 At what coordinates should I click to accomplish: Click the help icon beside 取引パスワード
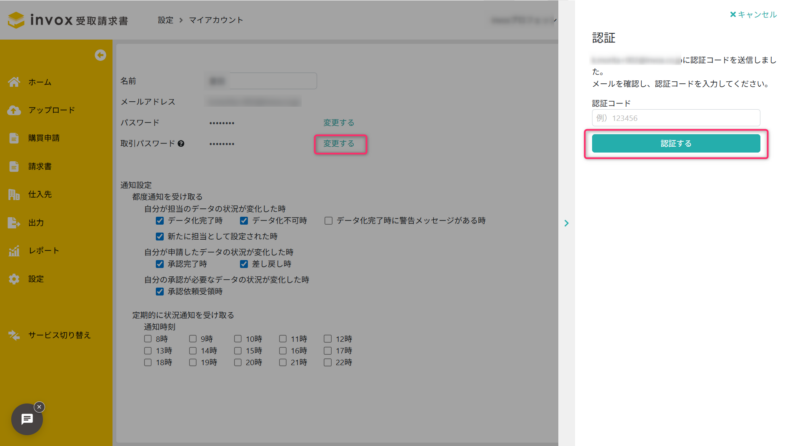point(181,144)
